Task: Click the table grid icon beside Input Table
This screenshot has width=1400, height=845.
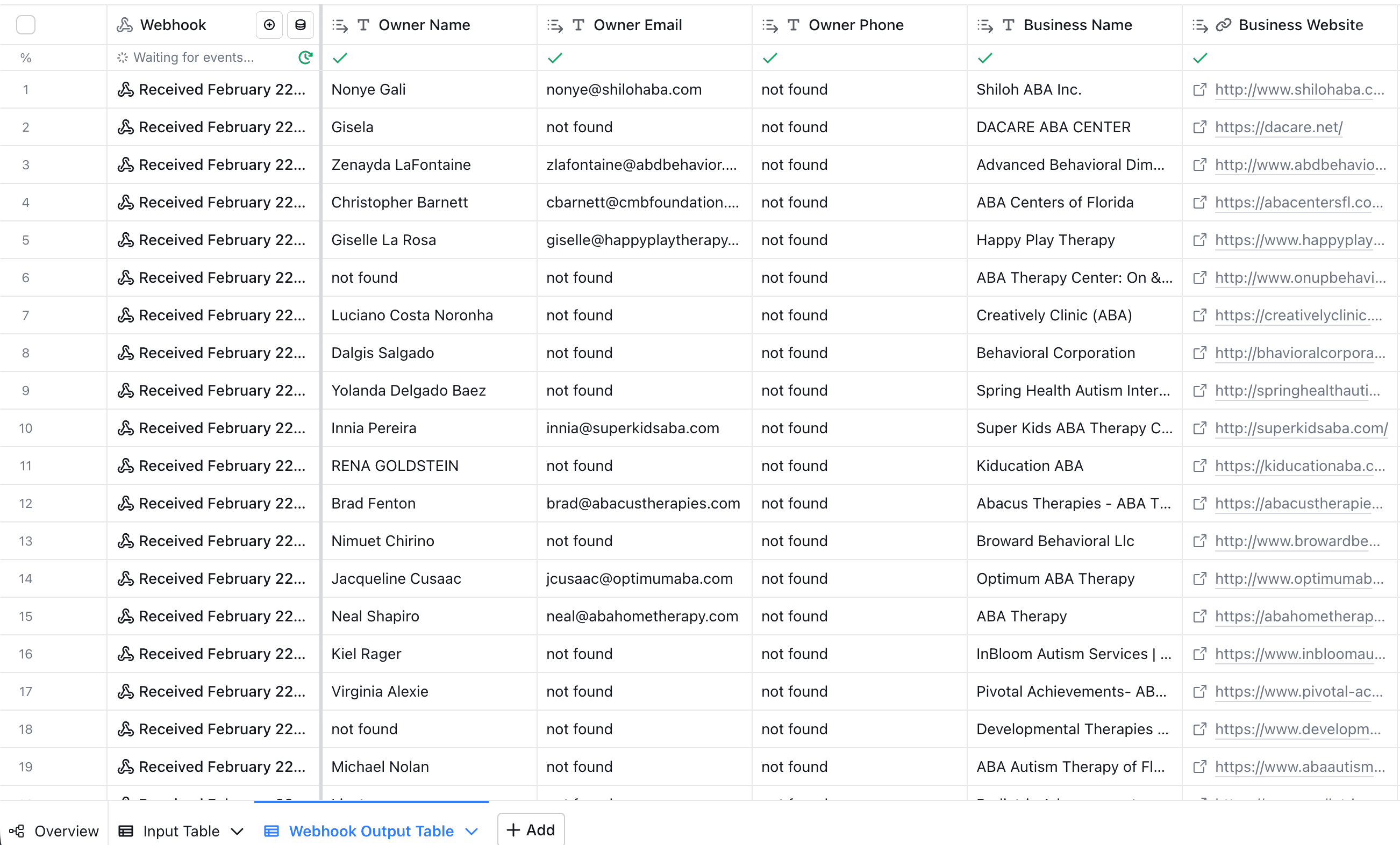Action: click(x=126, y=831)
